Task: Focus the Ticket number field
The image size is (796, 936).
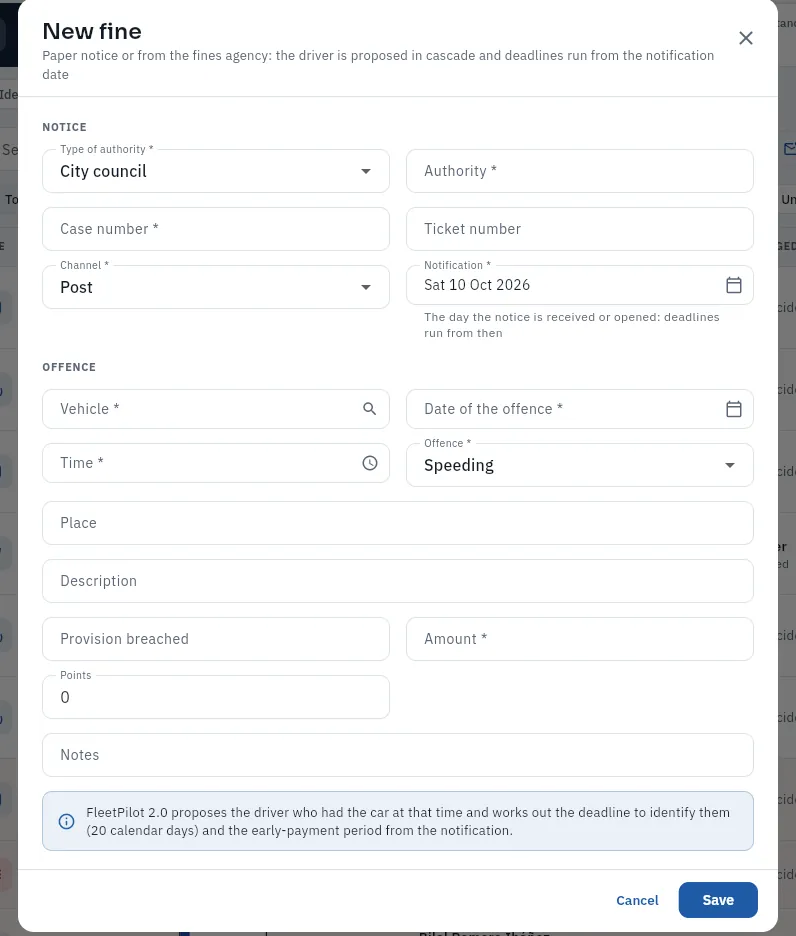Action: pyautogui.click(x=579, y=229)
